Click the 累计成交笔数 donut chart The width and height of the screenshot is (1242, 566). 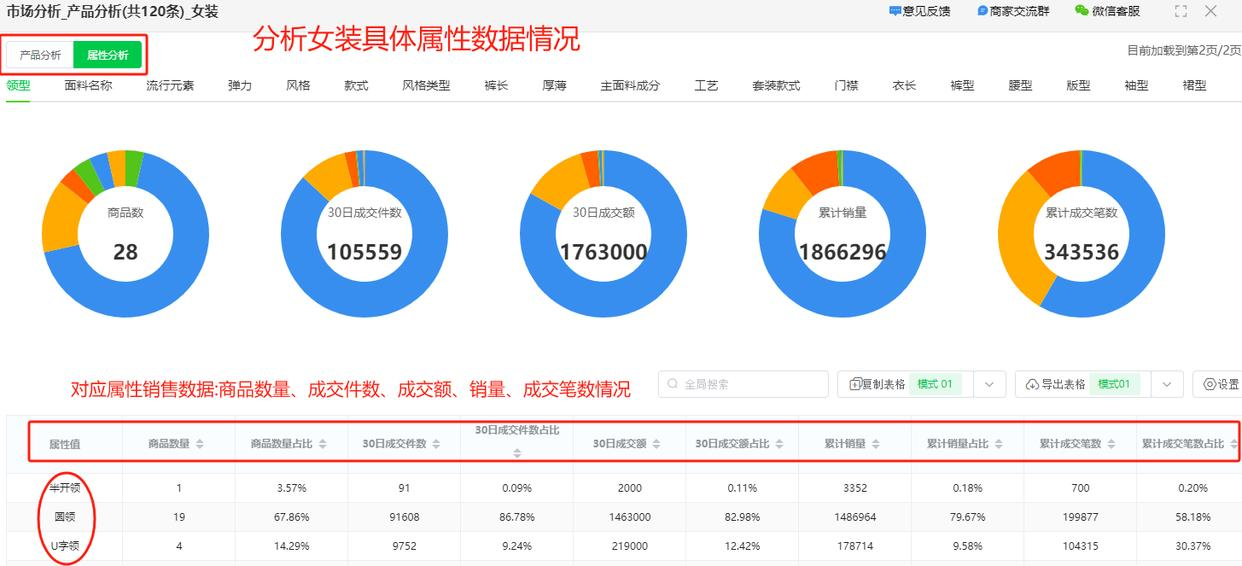(x=1081, y=234)
